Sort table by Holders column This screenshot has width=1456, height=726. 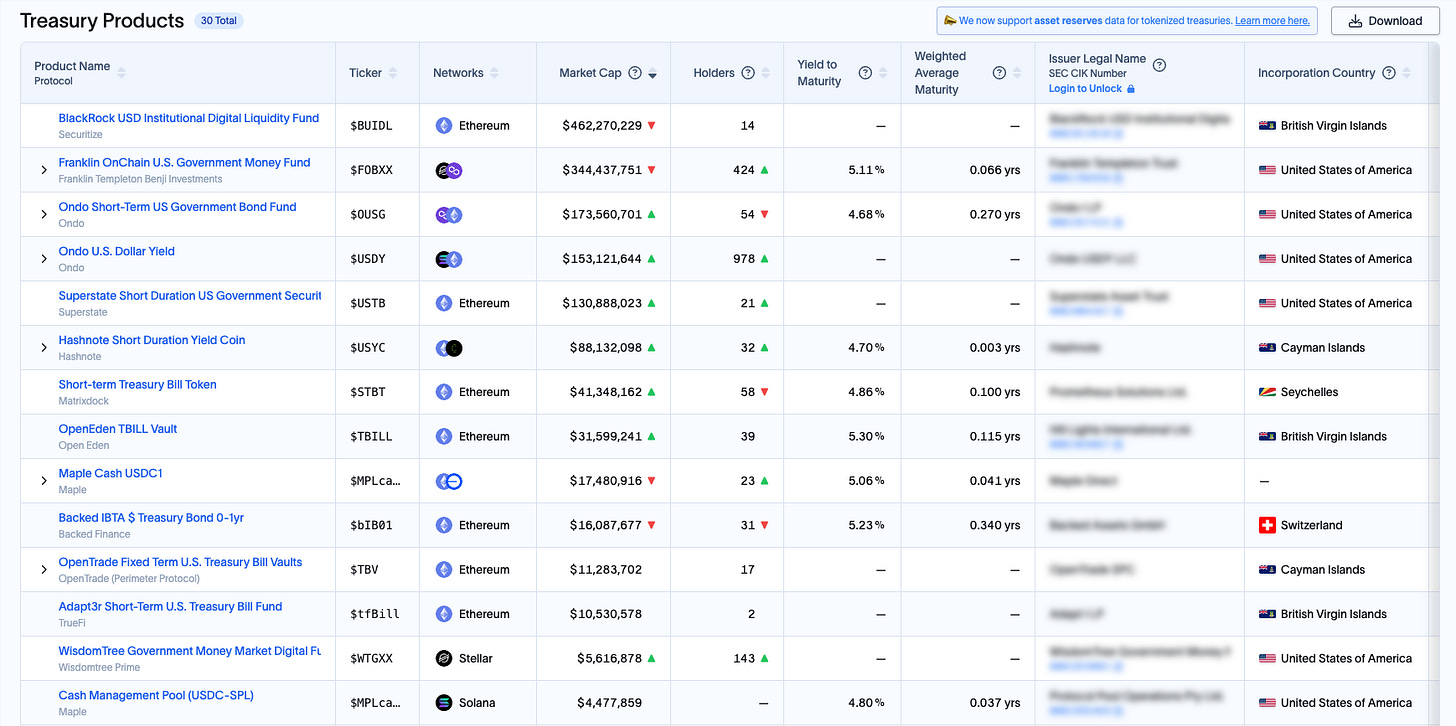[766, 73]
